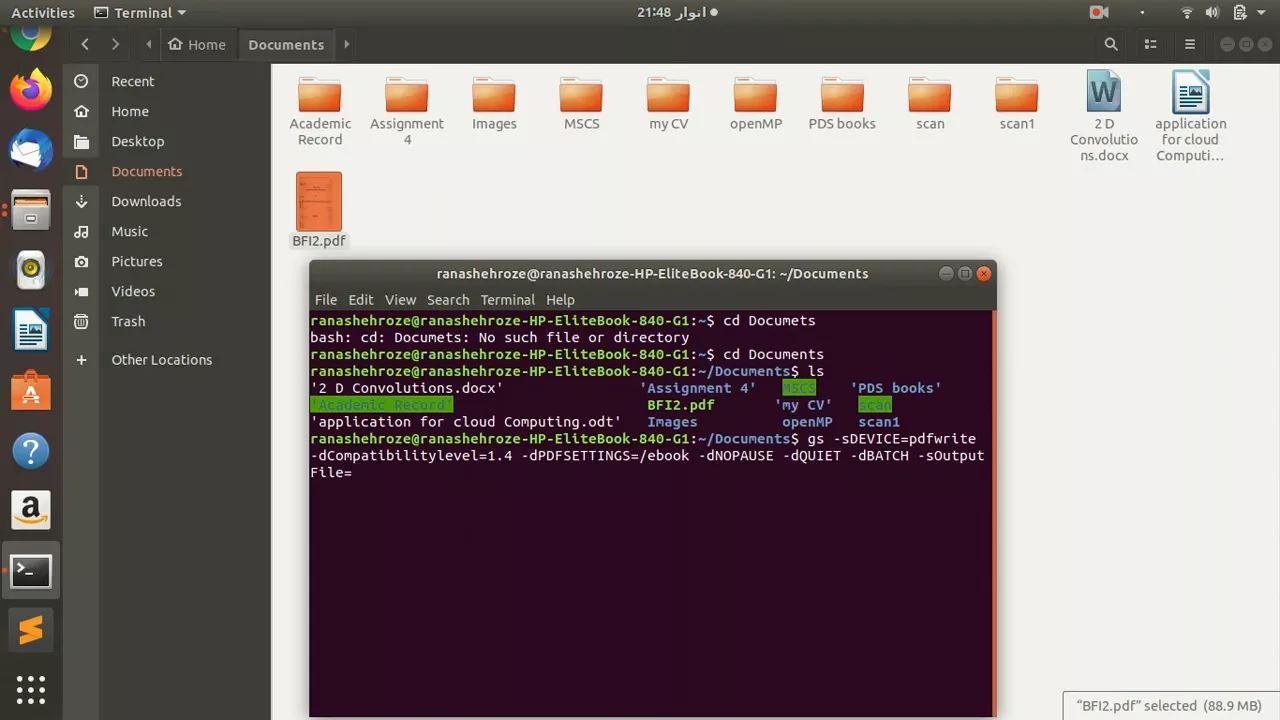This screenshot has width=1280, height=720.
Task: Launch Amazon from the dock
Action: point(31,511)
